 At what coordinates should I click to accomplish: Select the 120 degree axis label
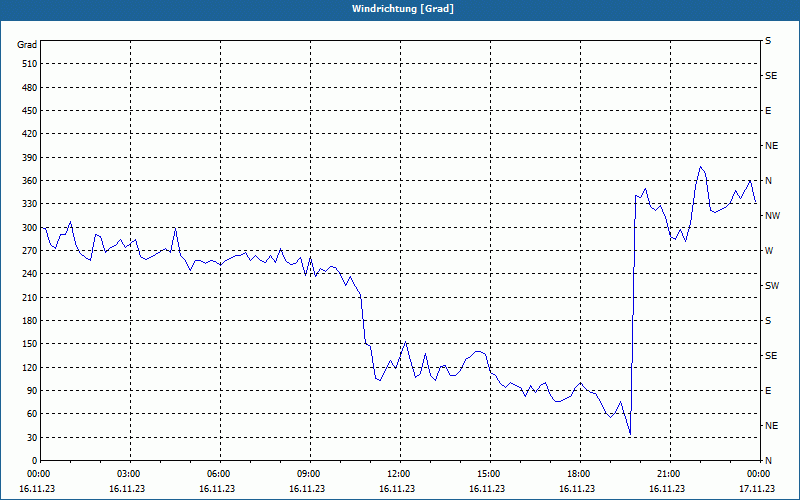coord(30,367)
